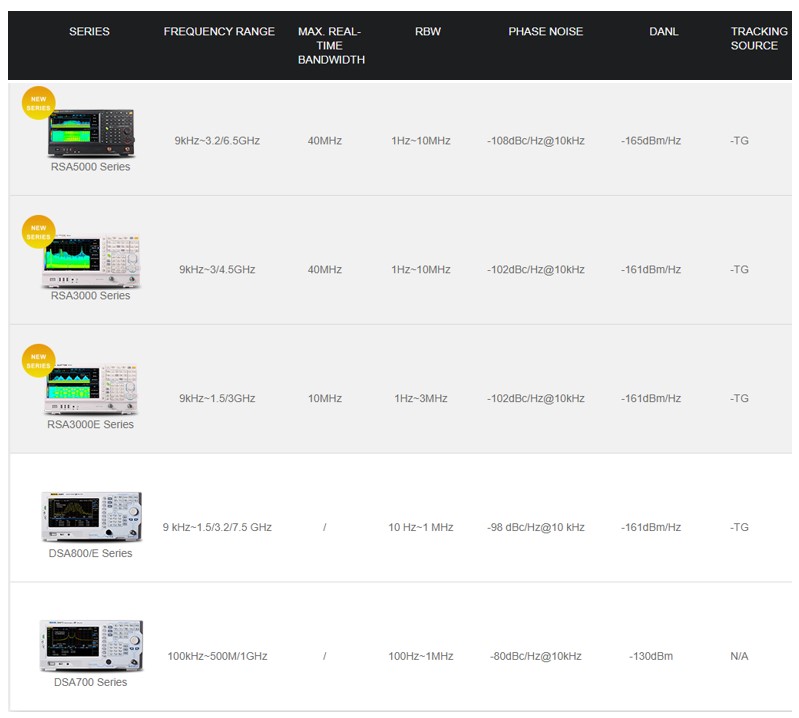Click the RSA3000 Series link

point(90,296)
